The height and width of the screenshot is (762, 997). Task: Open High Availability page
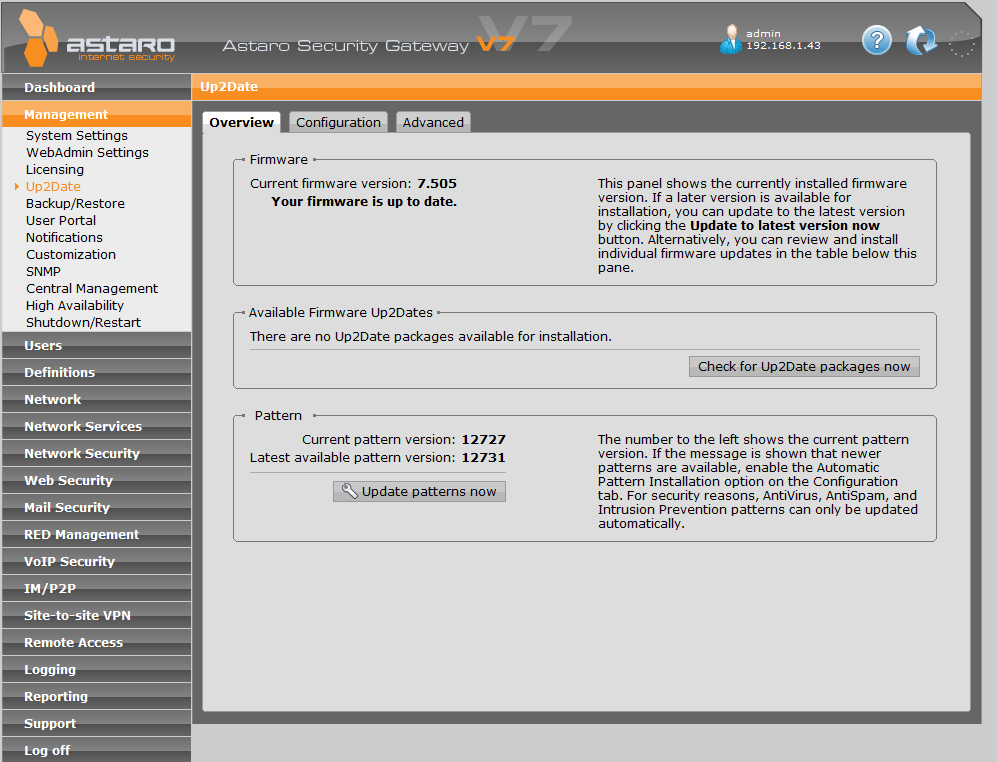(x=74, y=305)
